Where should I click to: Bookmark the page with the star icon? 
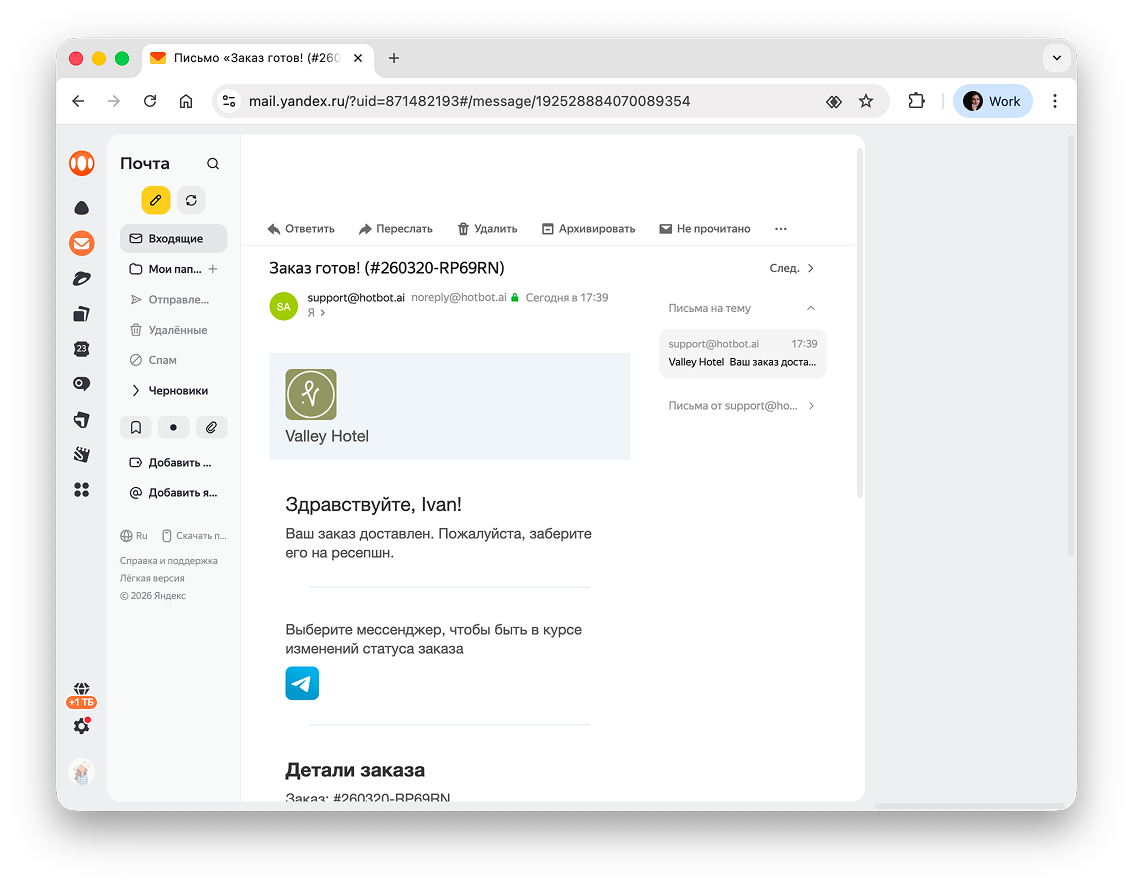point(866,101)
